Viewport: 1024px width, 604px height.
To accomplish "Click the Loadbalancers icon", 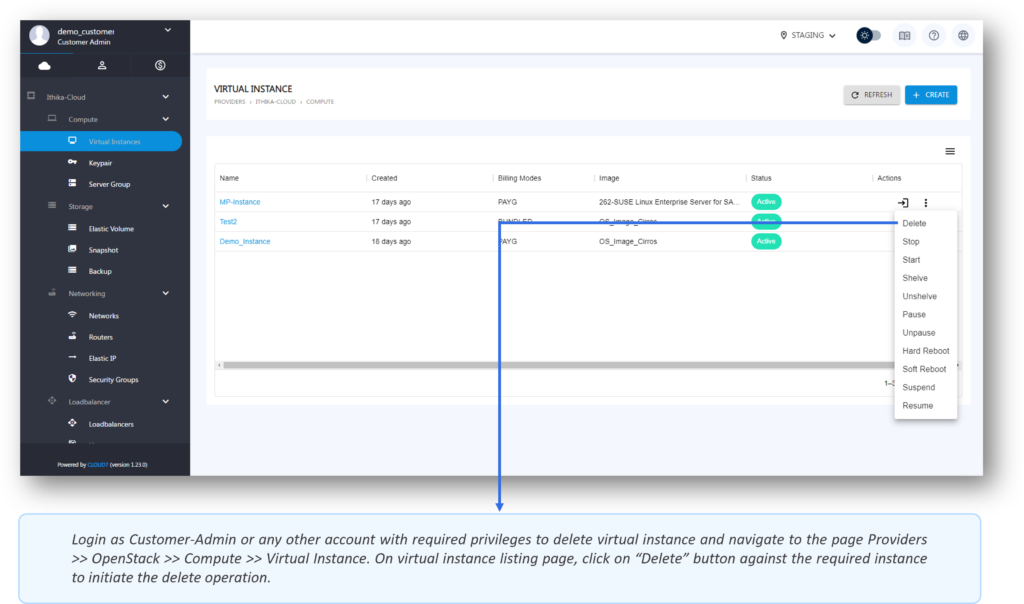I will tap(72, 422).
